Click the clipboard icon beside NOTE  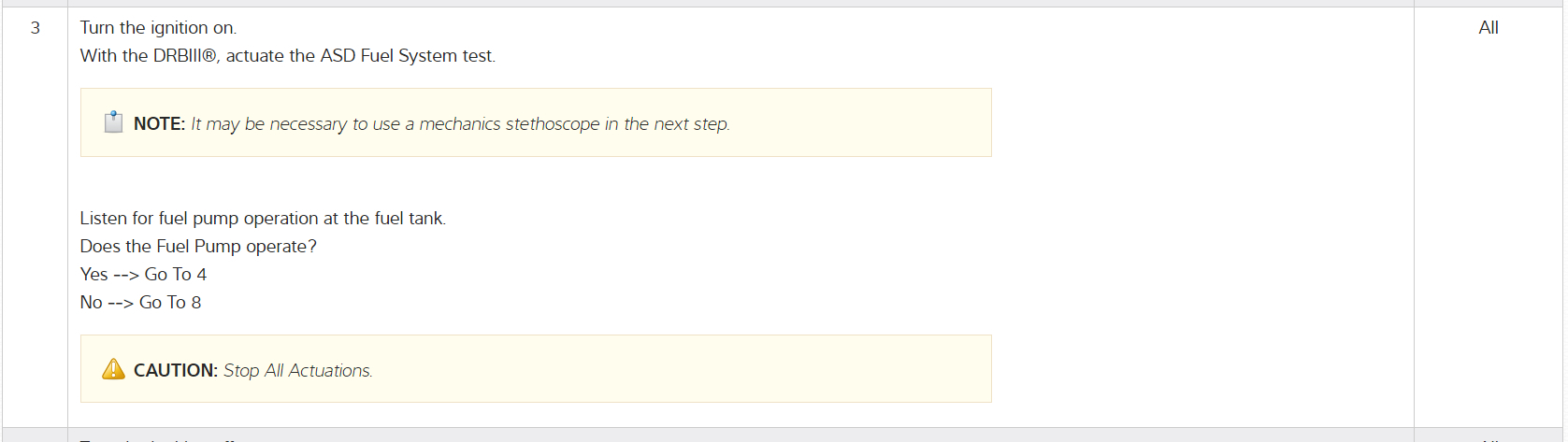[113, 122]
